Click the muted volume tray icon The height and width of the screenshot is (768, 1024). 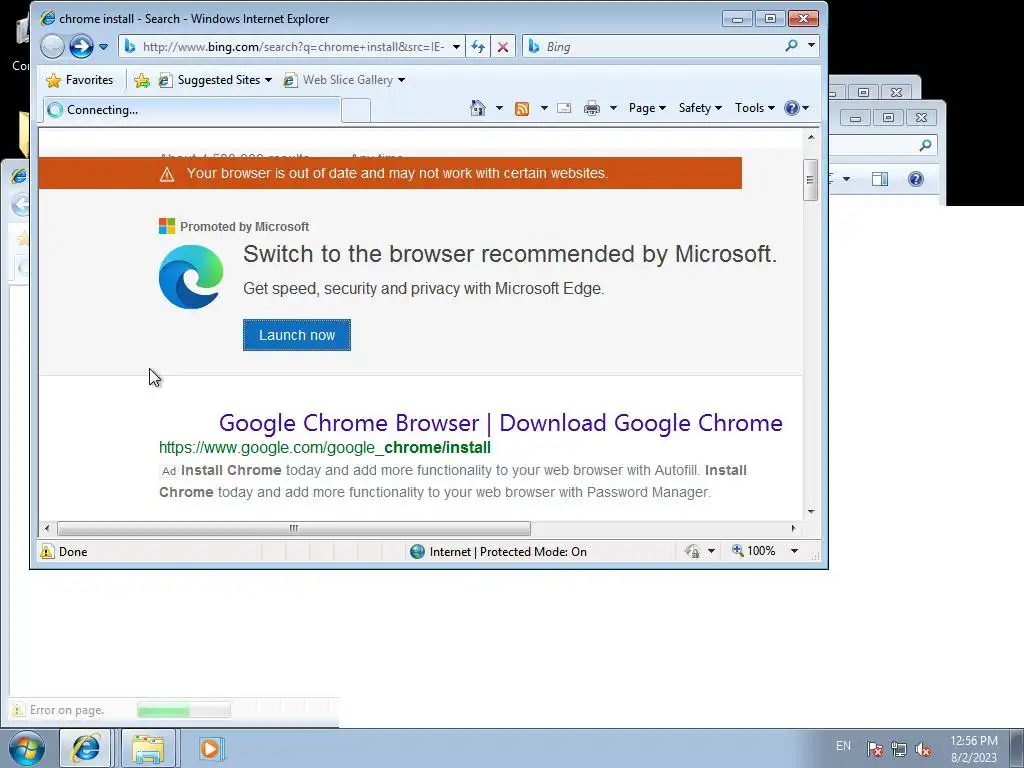coord(923,749)
